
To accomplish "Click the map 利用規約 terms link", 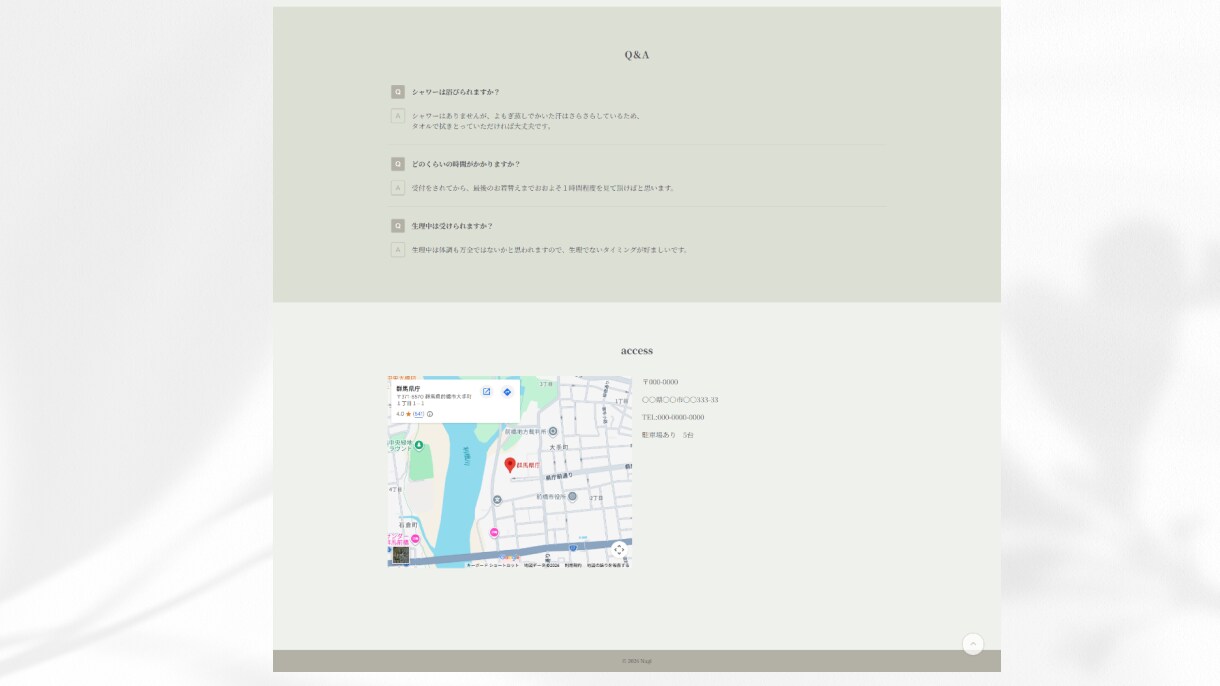I will click(573, 565).
